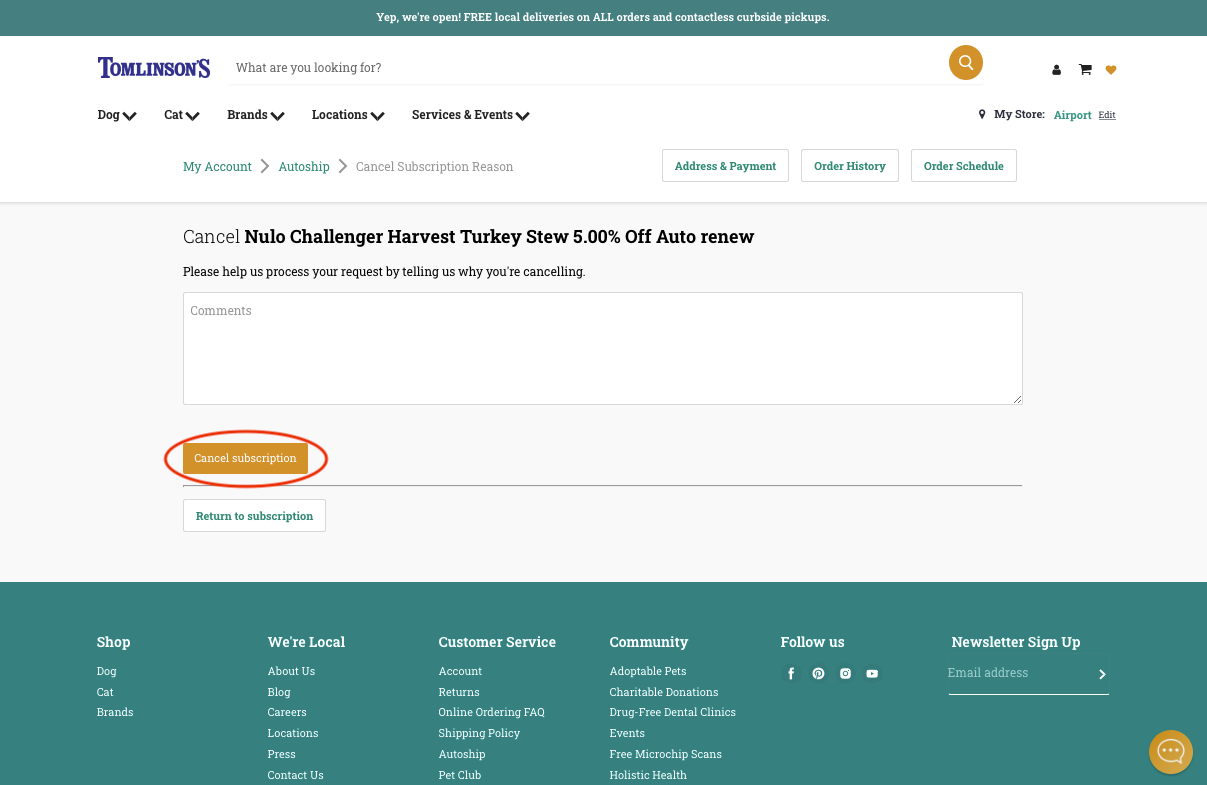Click the orange search magnifier button
The width and height of the screenshot is (1207, 785).
(966, 62)
